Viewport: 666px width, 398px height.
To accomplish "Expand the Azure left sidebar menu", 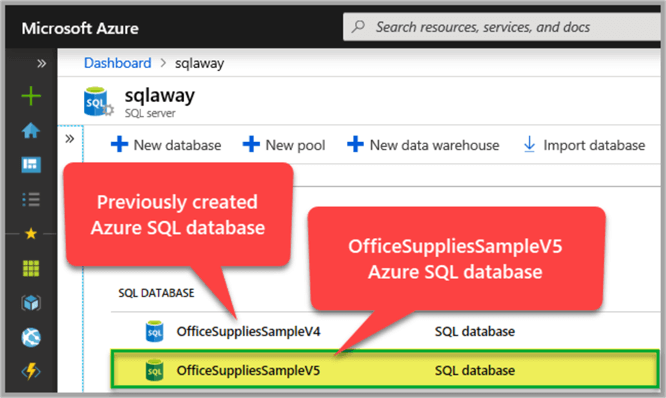I will [41, 64].
